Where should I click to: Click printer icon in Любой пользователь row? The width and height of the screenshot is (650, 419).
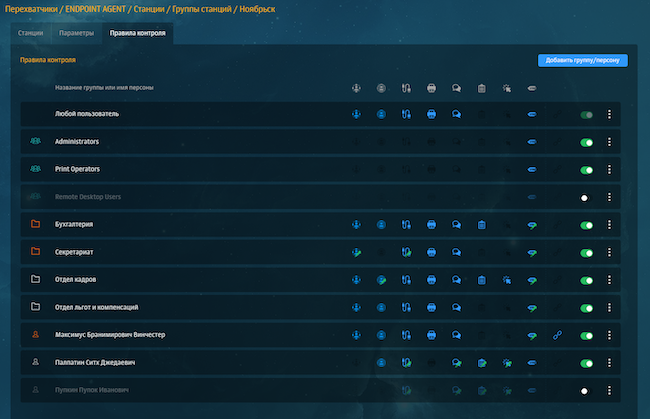click(x=431, y=114)
